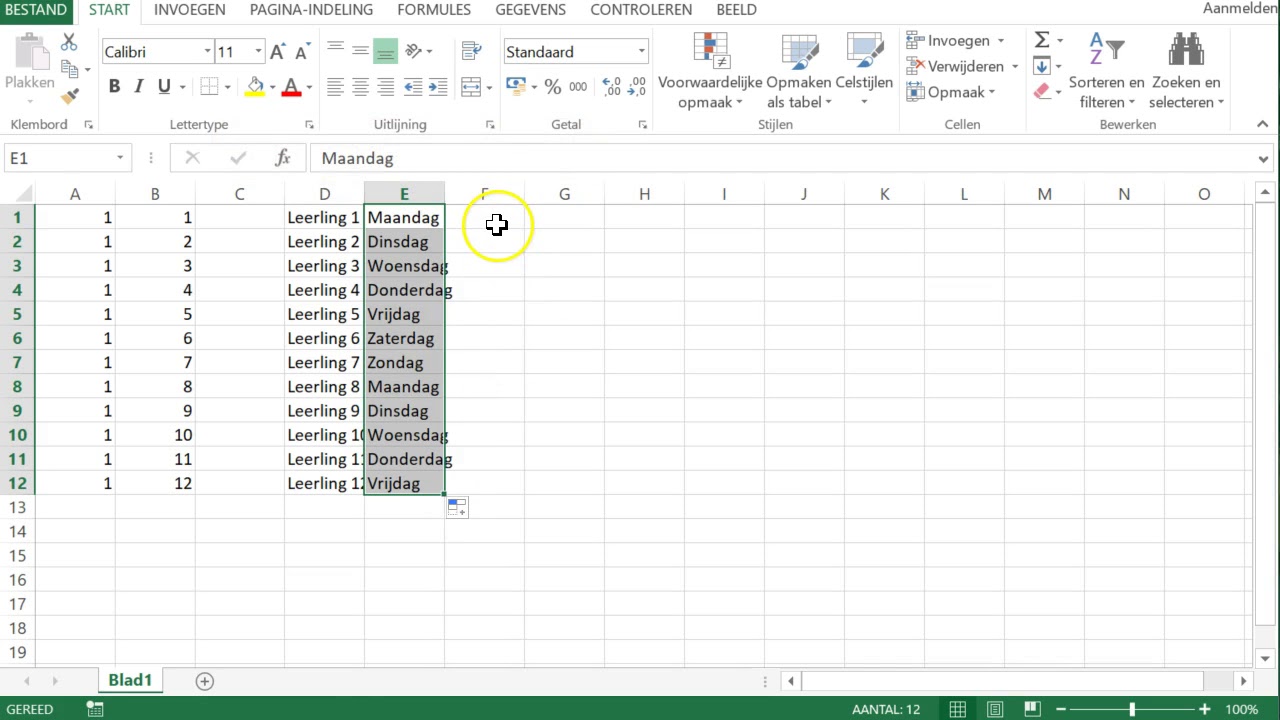
Task: Click the insert function fx button
Action: [283, 158]
